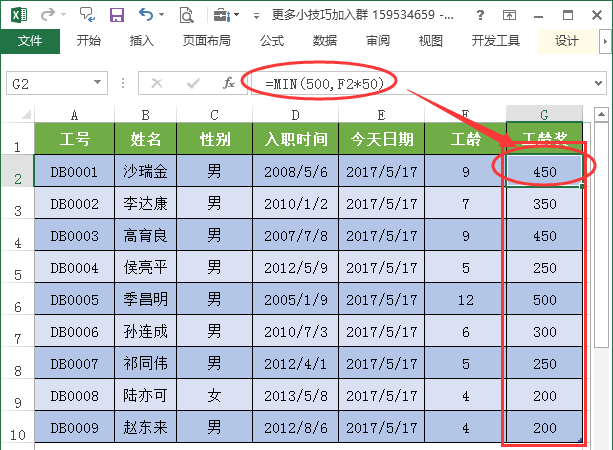Click the vertical scrollbar up arrow
613x450 pixels.
pyautogui.click(x=602, y=115)
